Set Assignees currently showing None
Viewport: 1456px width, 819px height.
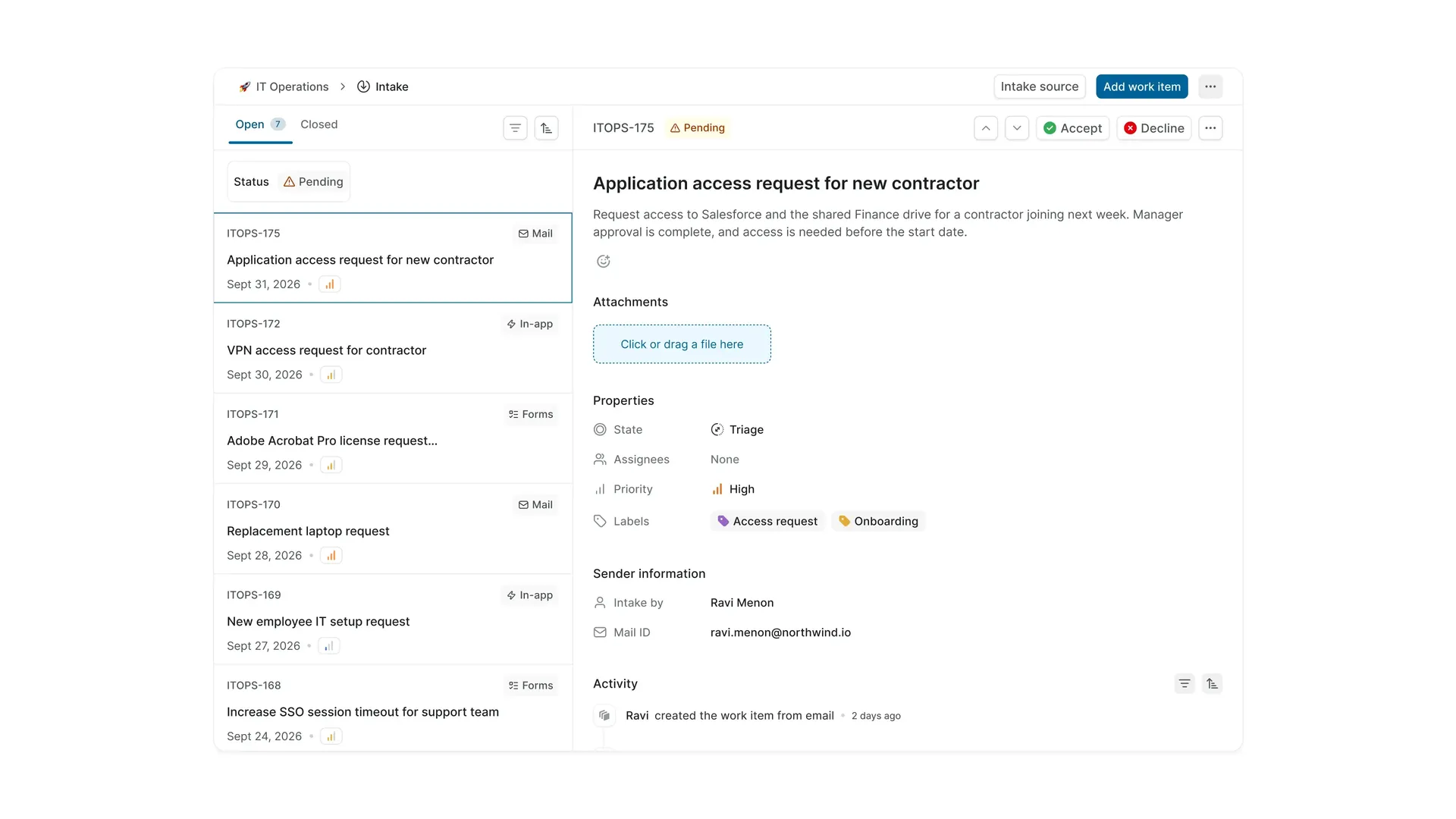pyautogui.click(x=725, y=460)
